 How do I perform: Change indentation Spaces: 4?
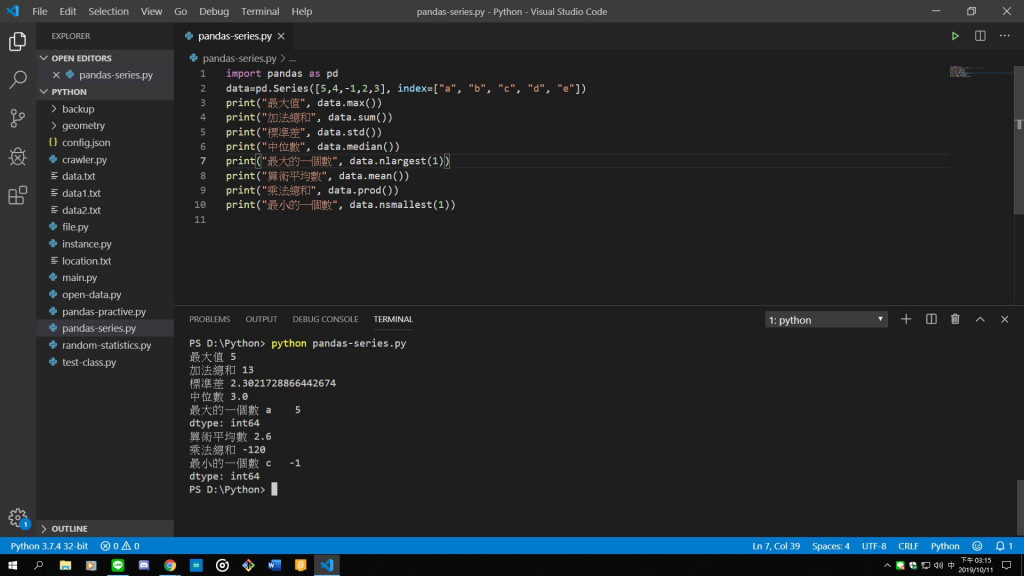coord(831,546)
